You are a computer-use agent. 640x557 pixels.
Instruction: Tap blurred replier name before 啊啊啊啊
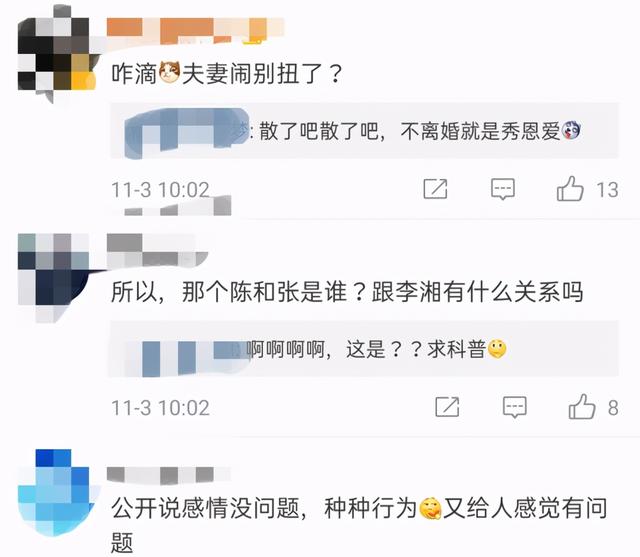187,355
